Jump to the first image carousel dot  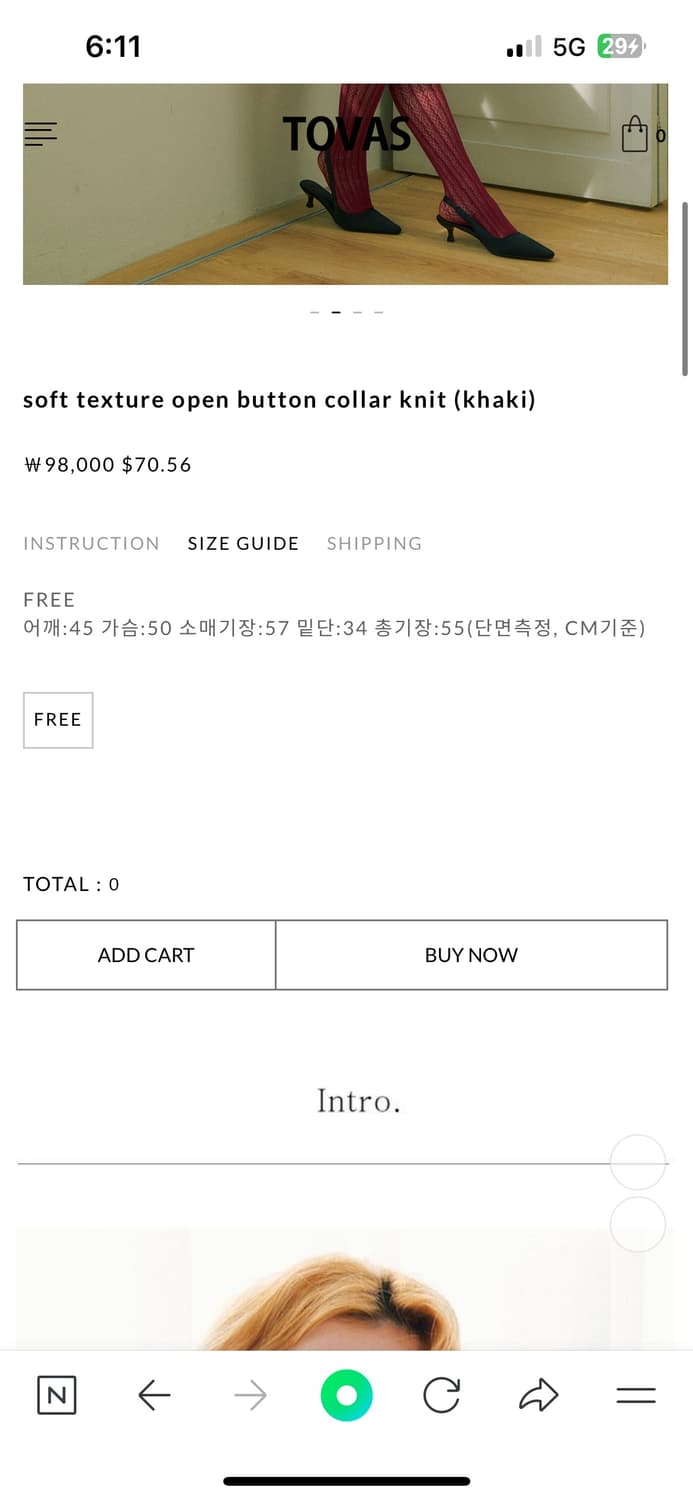314,311
